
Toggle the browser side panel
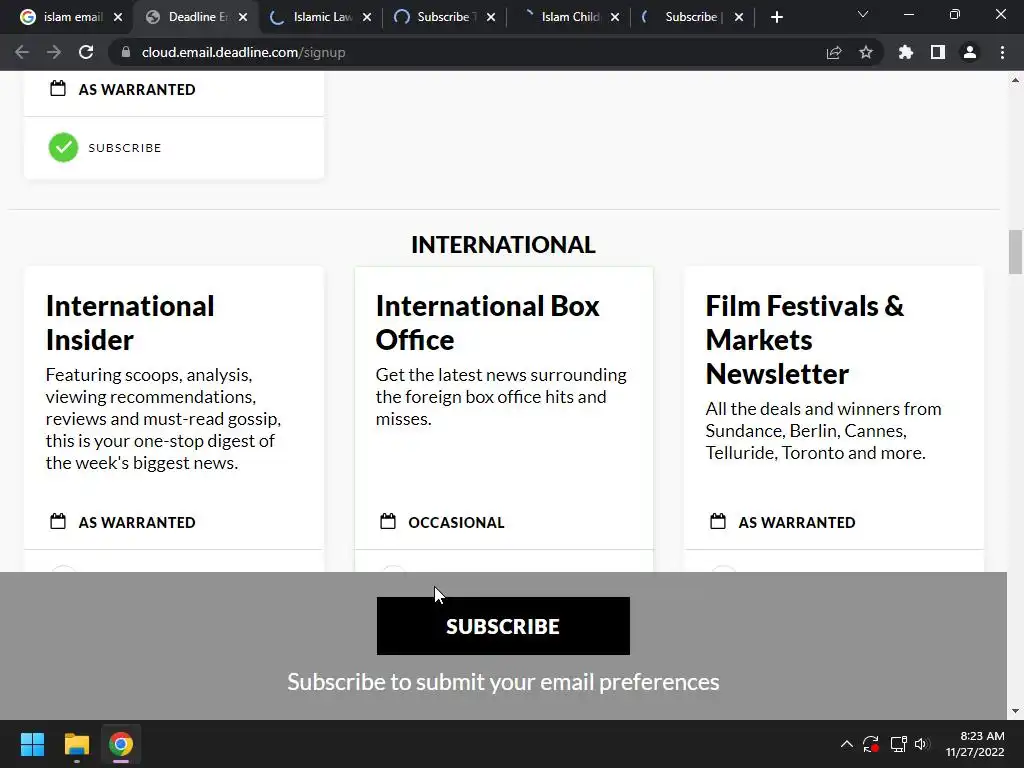pos(938,52)
